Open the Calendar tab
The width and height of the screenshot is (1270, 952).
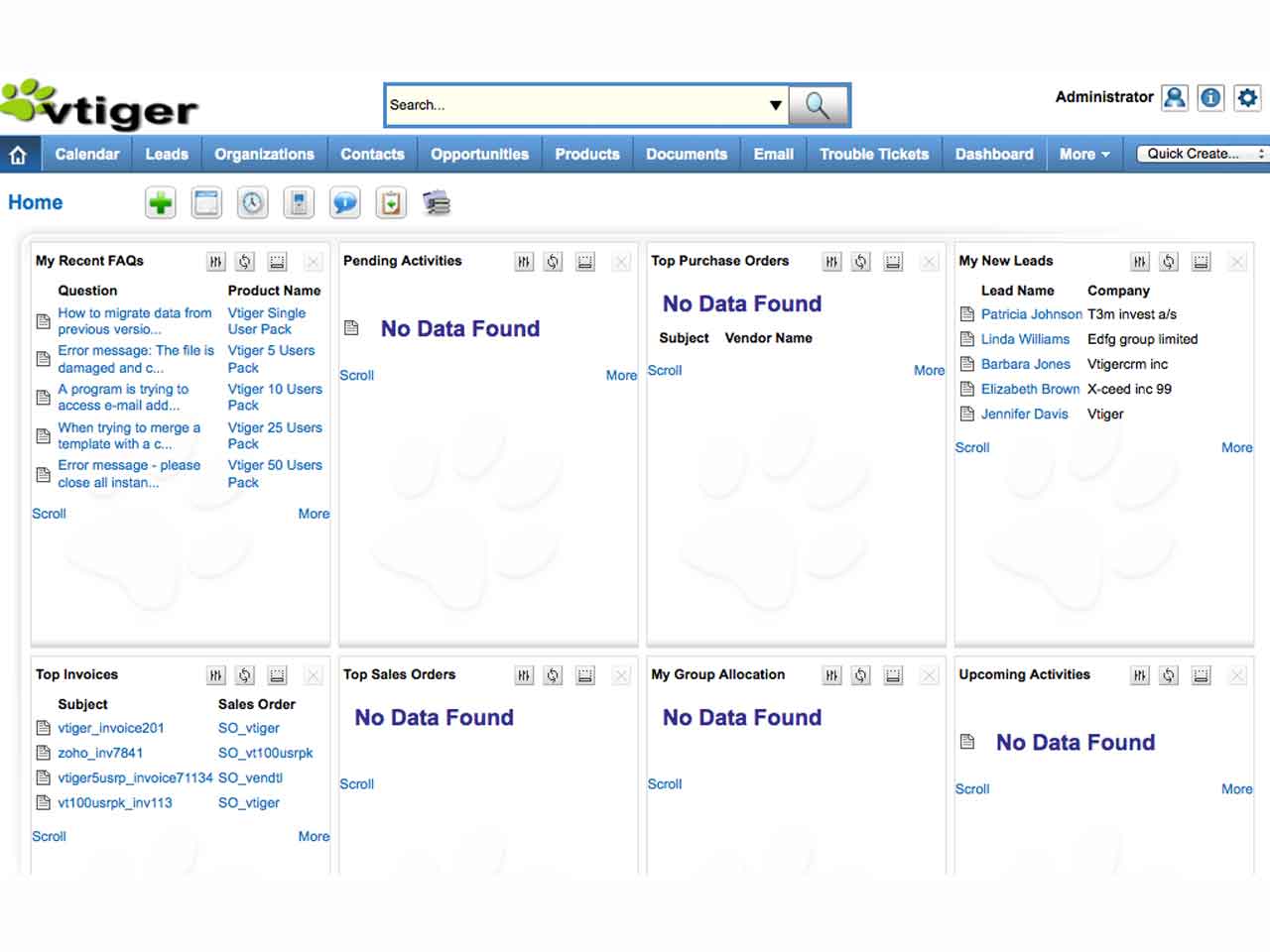[x=87, y=155]
